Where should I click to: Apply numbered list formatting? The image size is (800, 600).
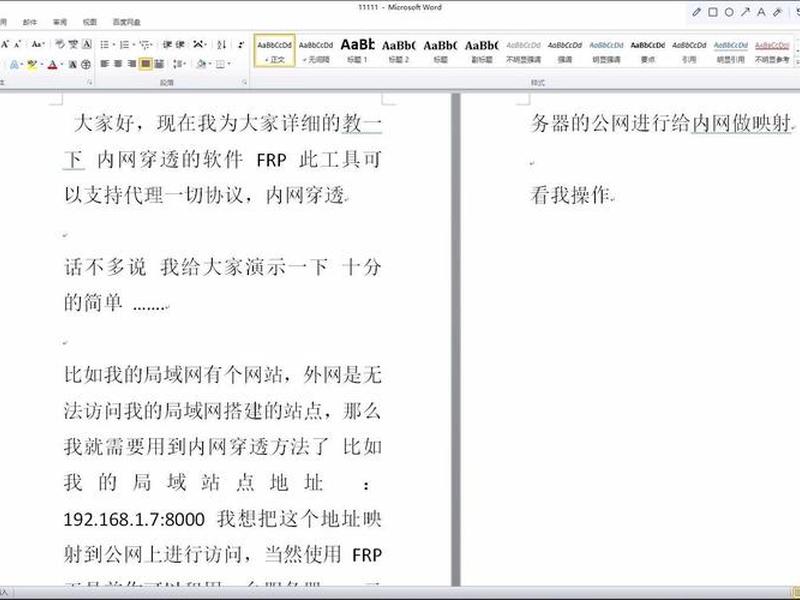click(x=124, y=45)
